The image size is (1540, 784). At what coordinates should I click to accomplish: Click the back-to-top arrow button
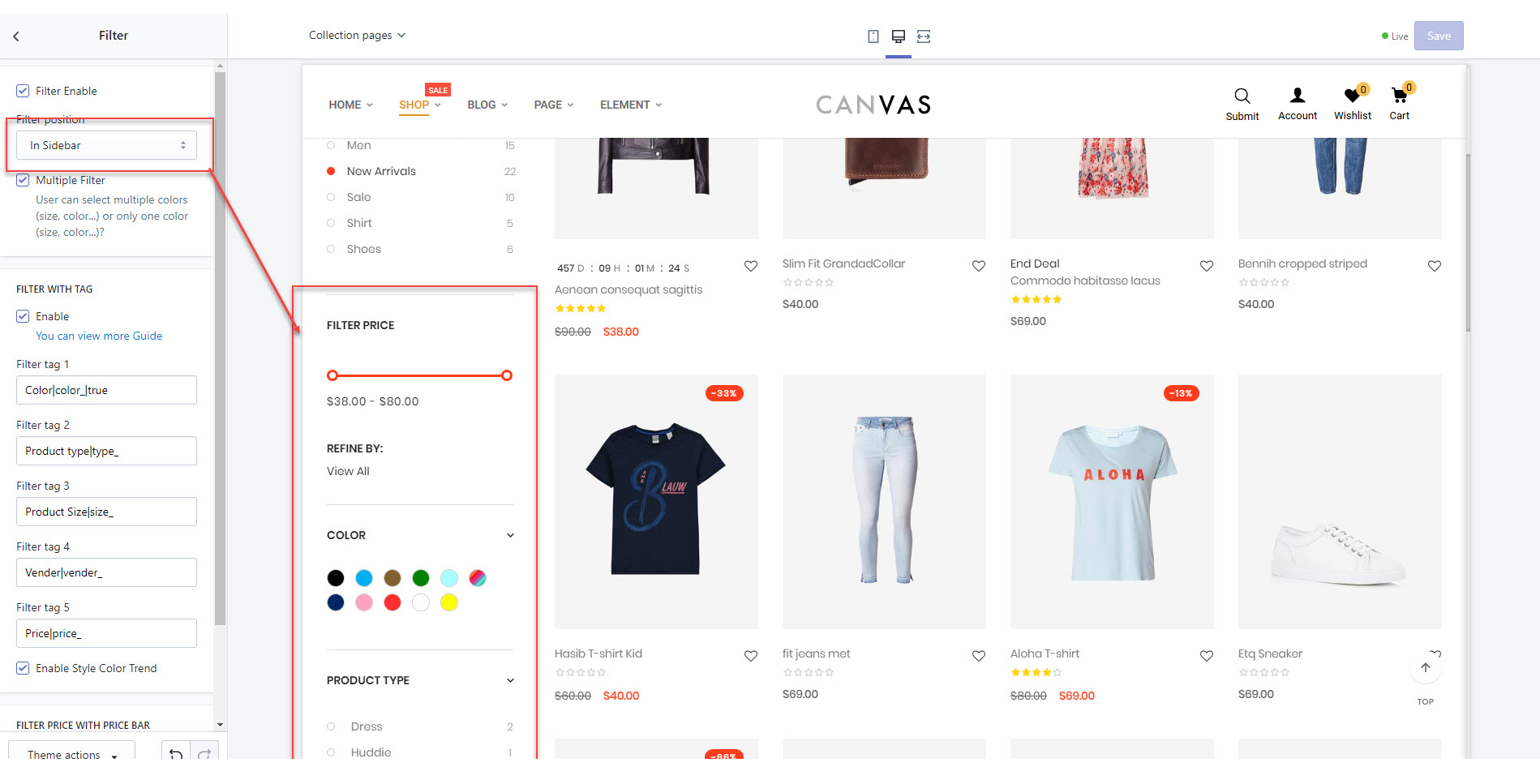pos(1426,668)
